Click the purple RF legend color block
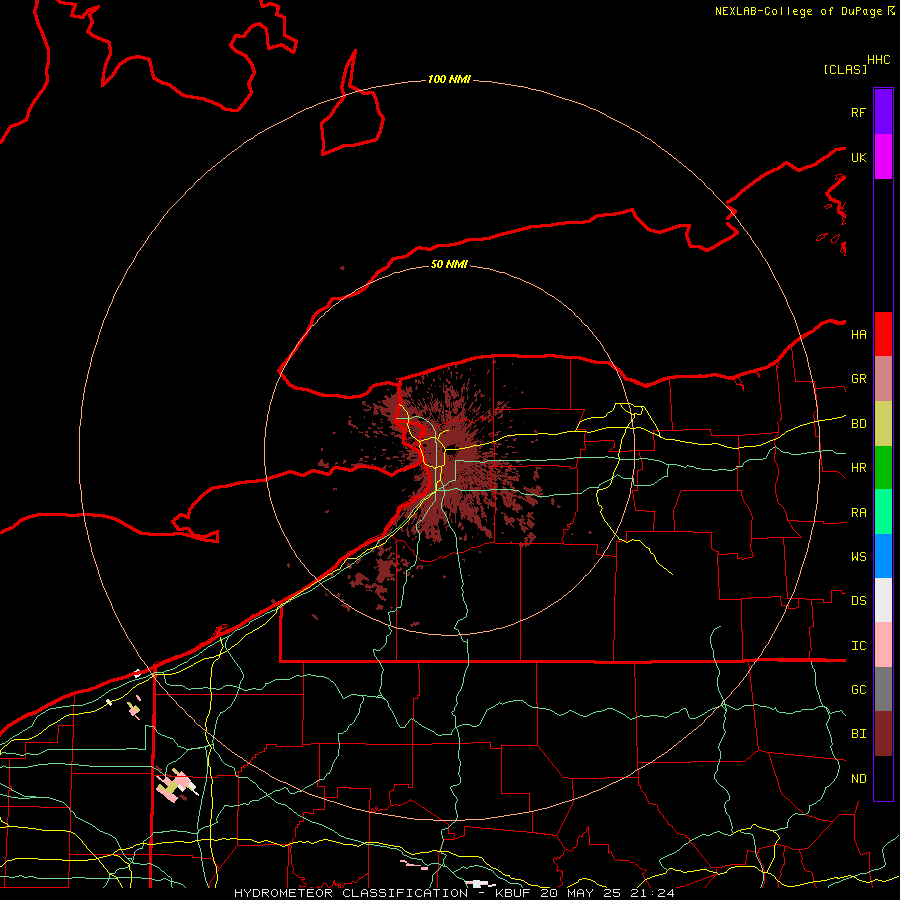The image size is (900, 900). tap(883, 112)
